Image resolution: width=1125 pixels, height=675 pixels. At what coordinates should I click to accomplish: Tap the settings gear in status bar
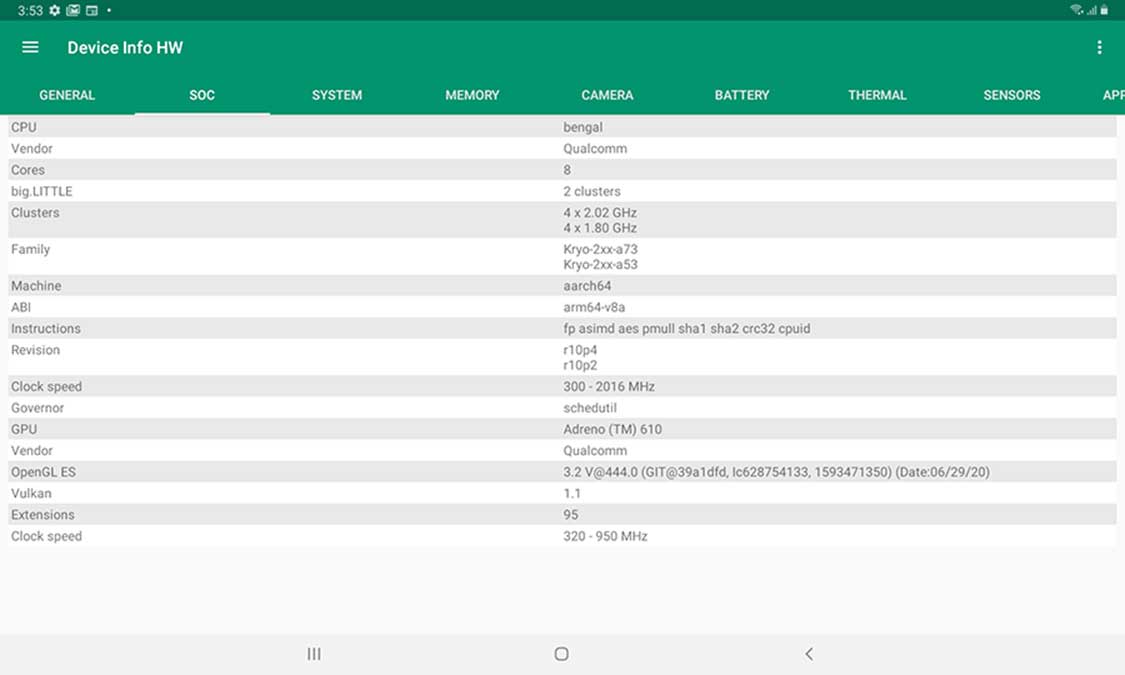[55, 10]
